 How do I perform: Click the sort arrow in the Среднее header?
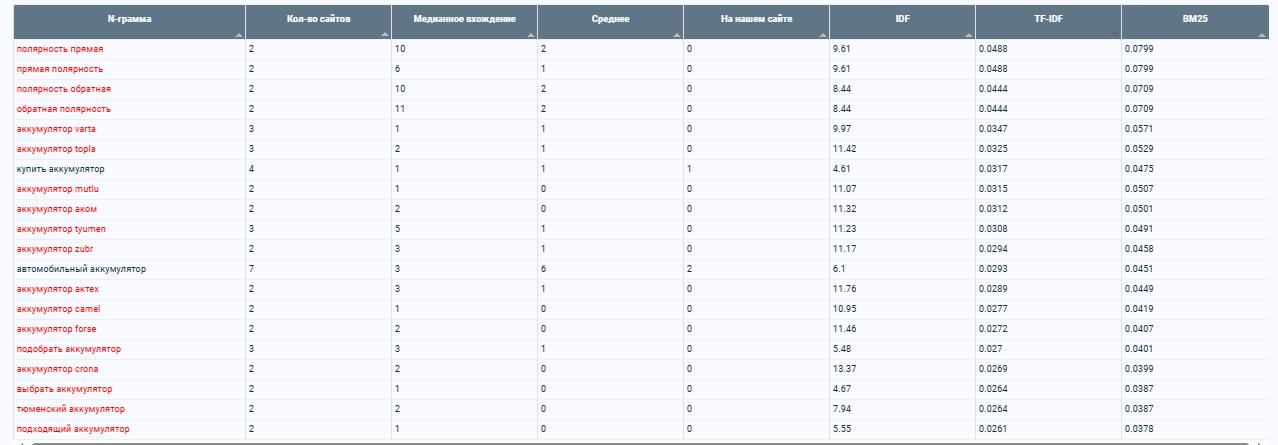click(x=676, y=33)
